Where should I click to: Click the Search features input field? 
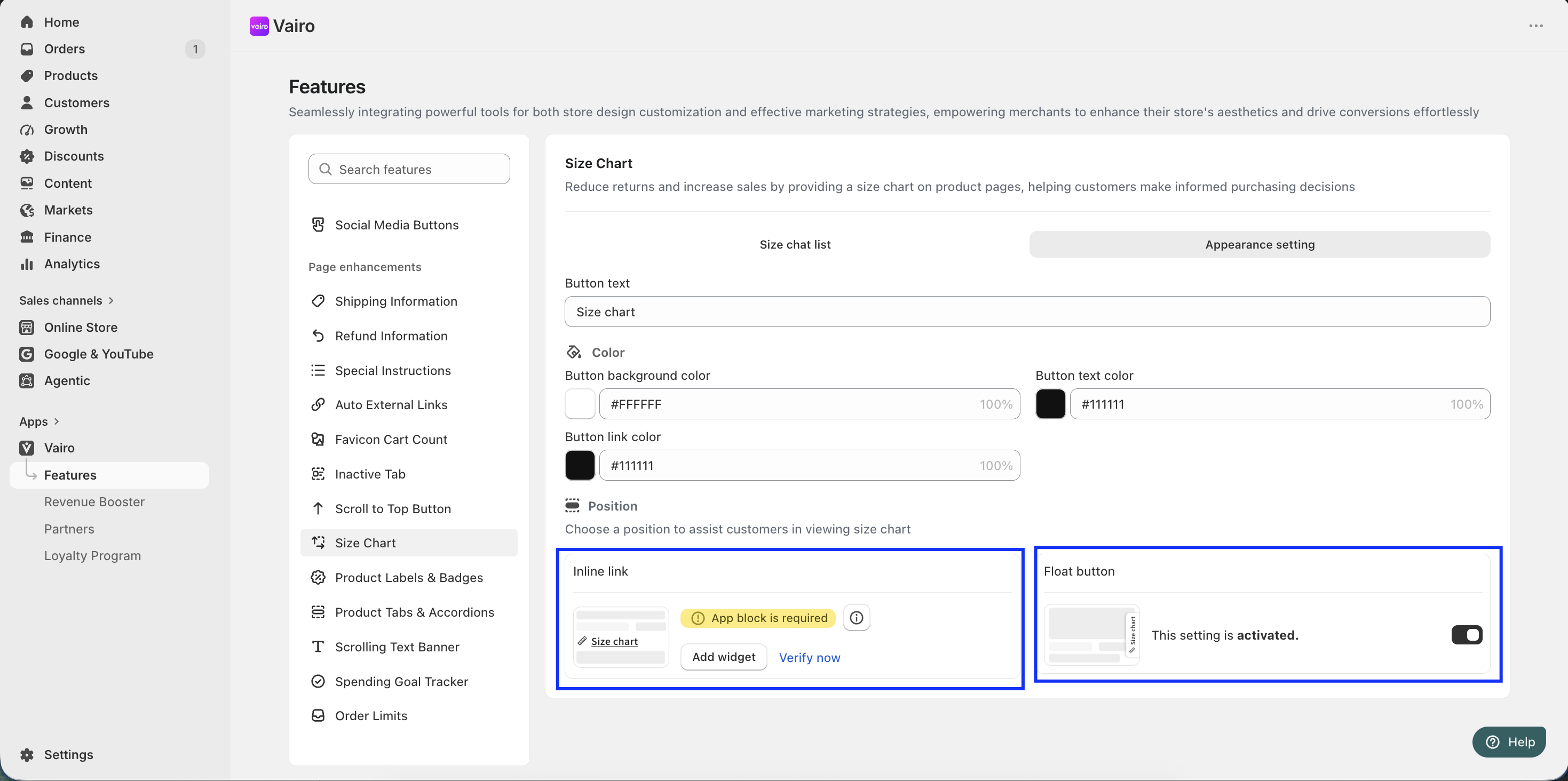tap(409, 169)
